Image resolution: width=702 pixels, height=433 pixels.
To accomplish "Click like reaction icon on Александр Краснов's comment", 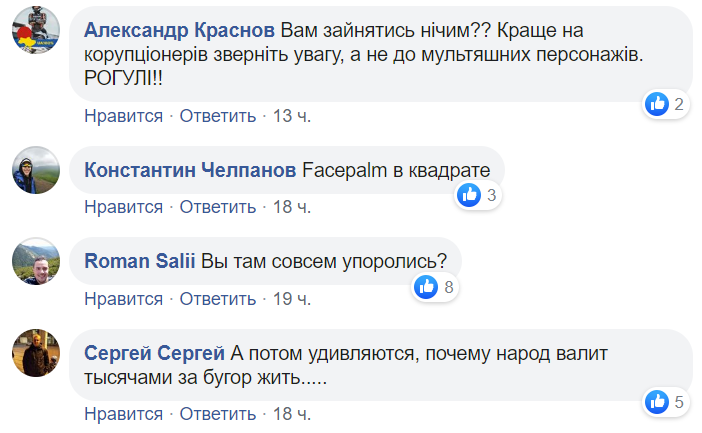I will tap(657, 104).
